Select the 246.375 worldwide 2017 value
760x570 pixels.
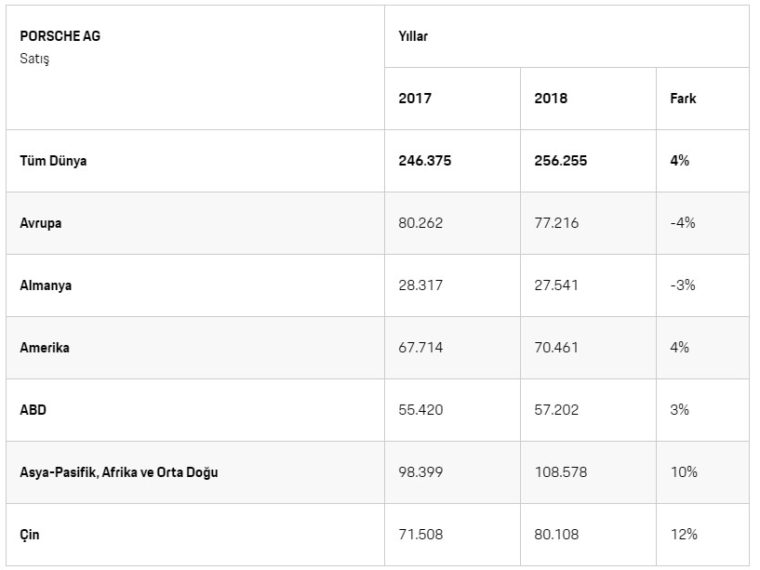click(425, 160)
